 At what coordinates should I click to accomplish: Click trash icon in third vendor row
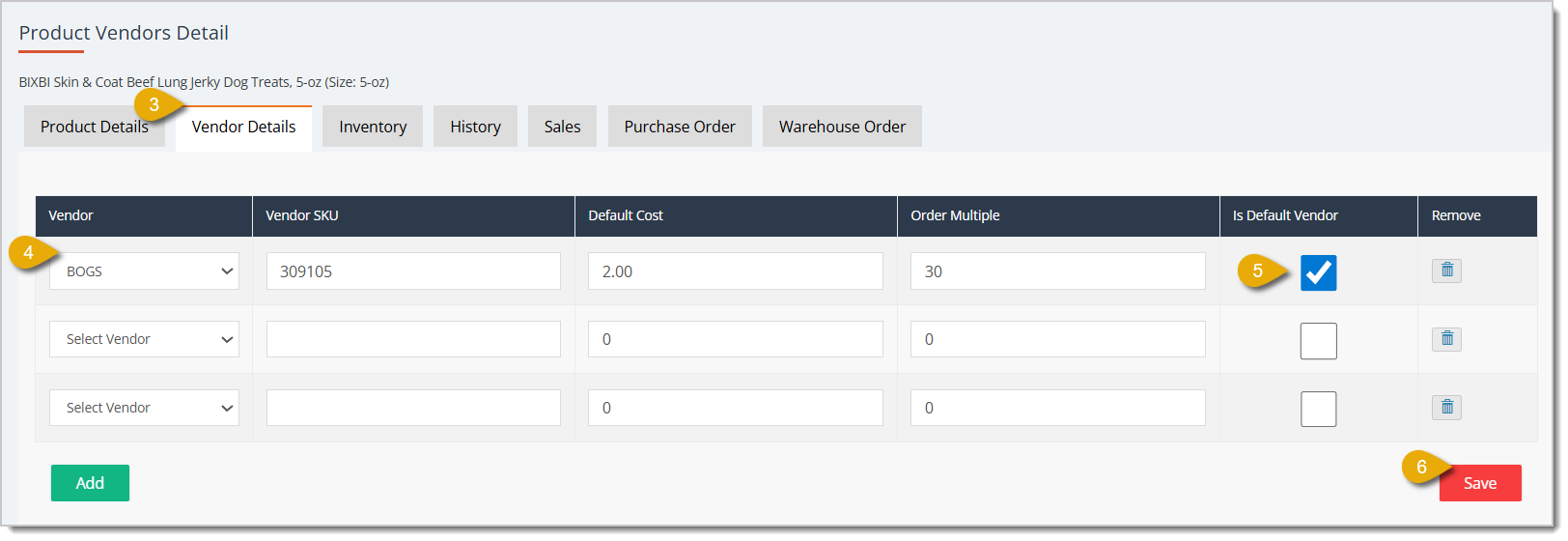tap(1446, 408)
